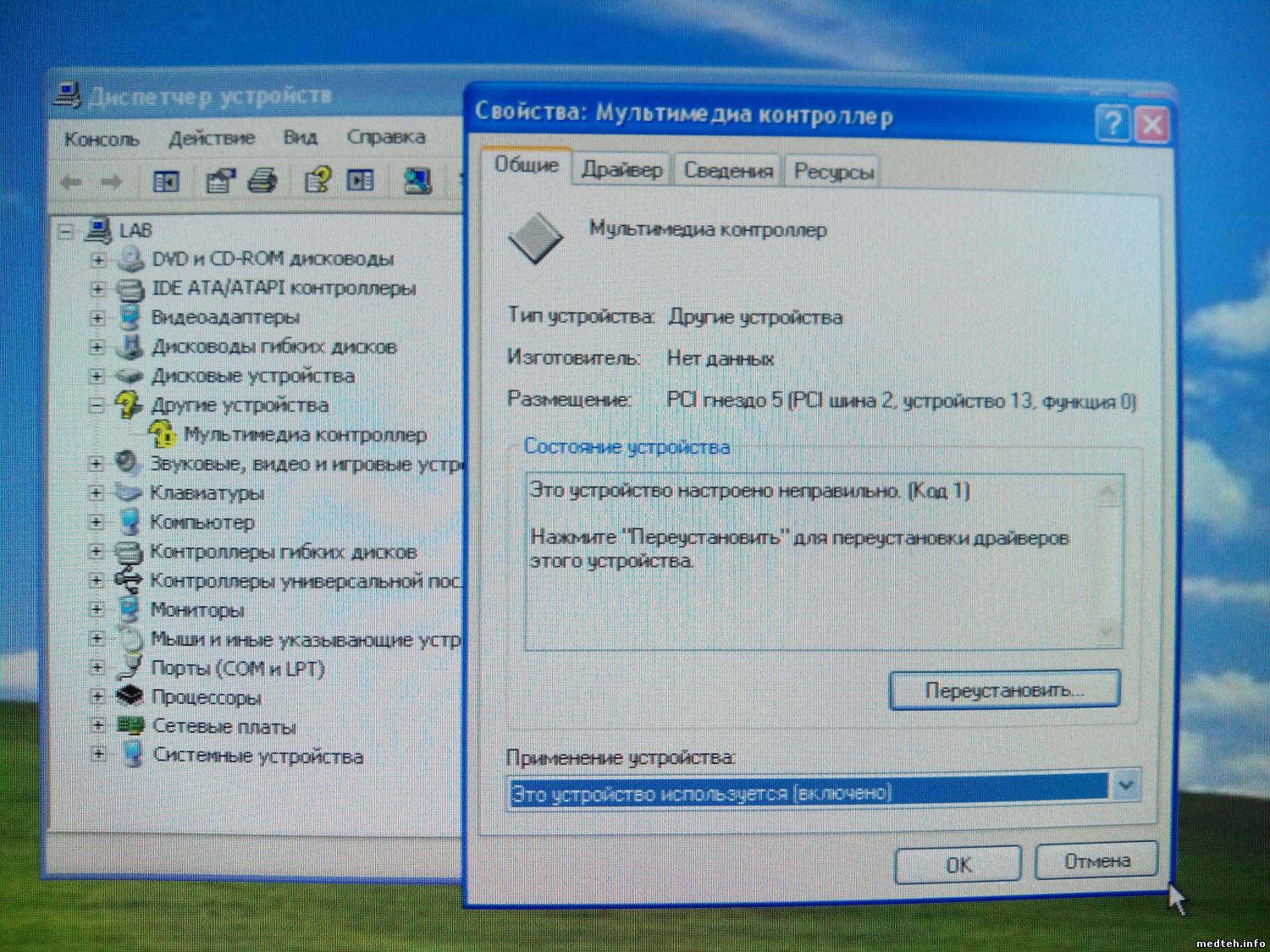The image size is (1270, 952).
Task: Collapse the Другие устройства tree node
Action: coord(97,405)
